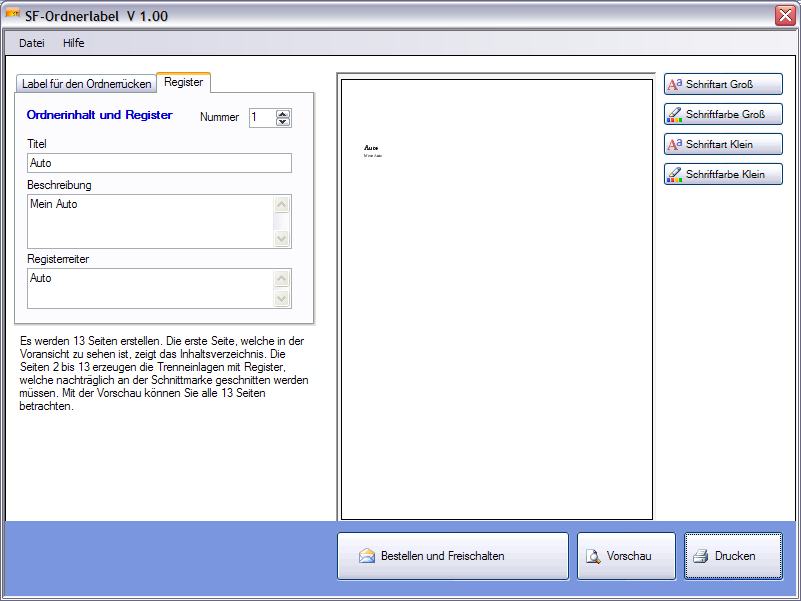Viewport: 801px width, 601px height.
Task: Switch to Label für den Ordnerrücken tab
Action: (x=86, y=84)
